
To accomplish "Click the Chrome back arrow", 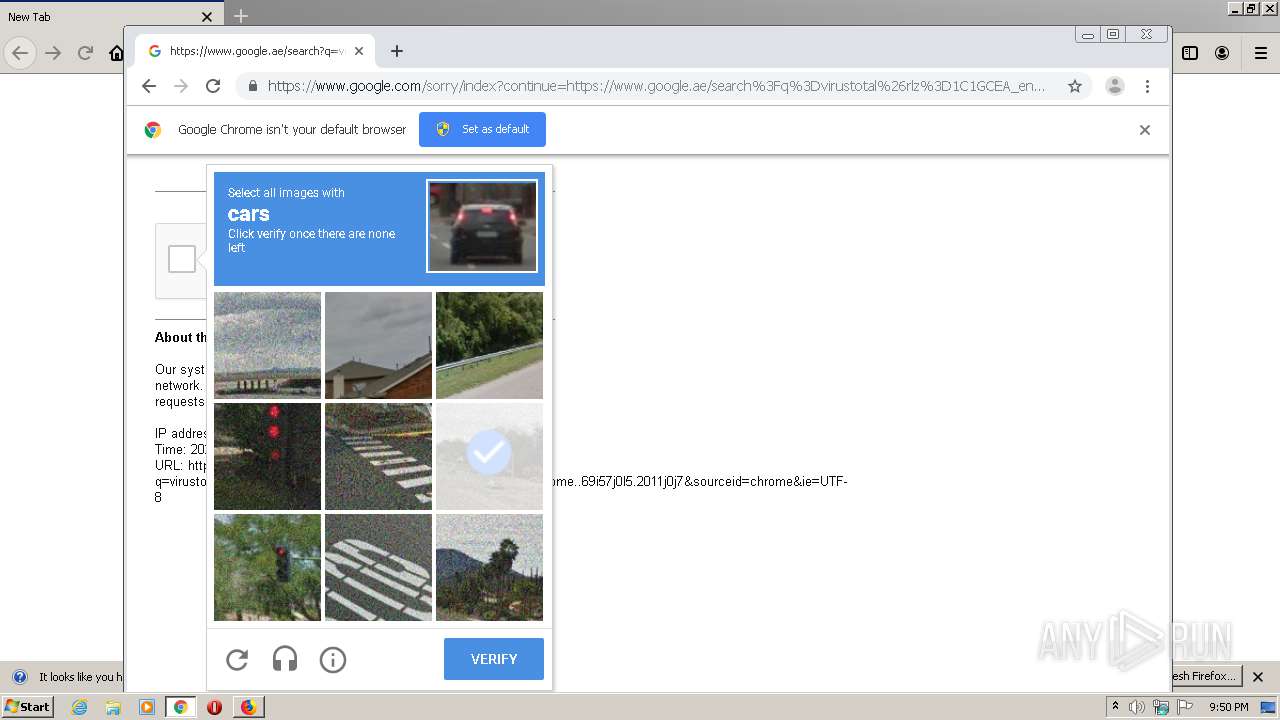I will tap(149, 86).
